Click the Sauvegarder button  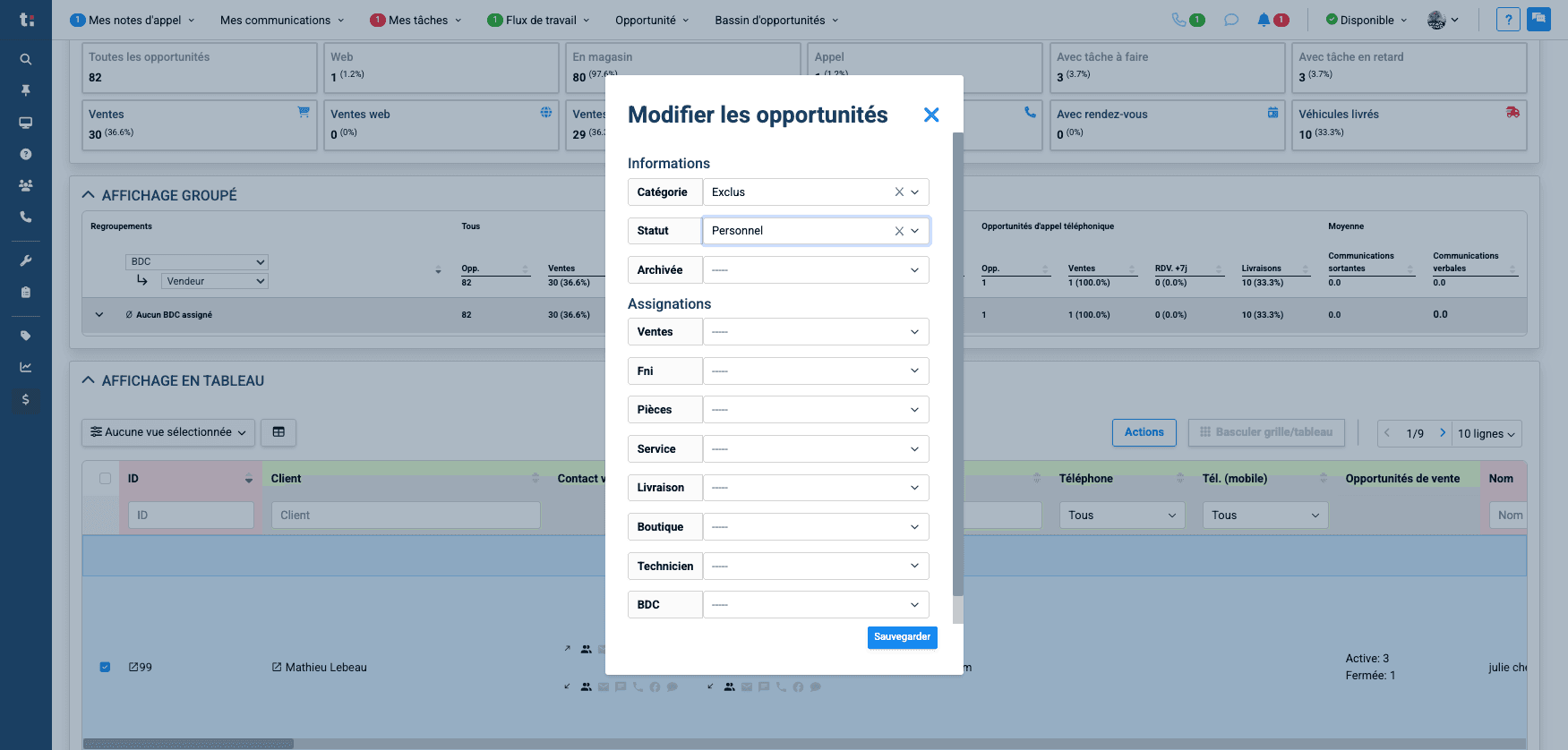click(x=902, y=637)
